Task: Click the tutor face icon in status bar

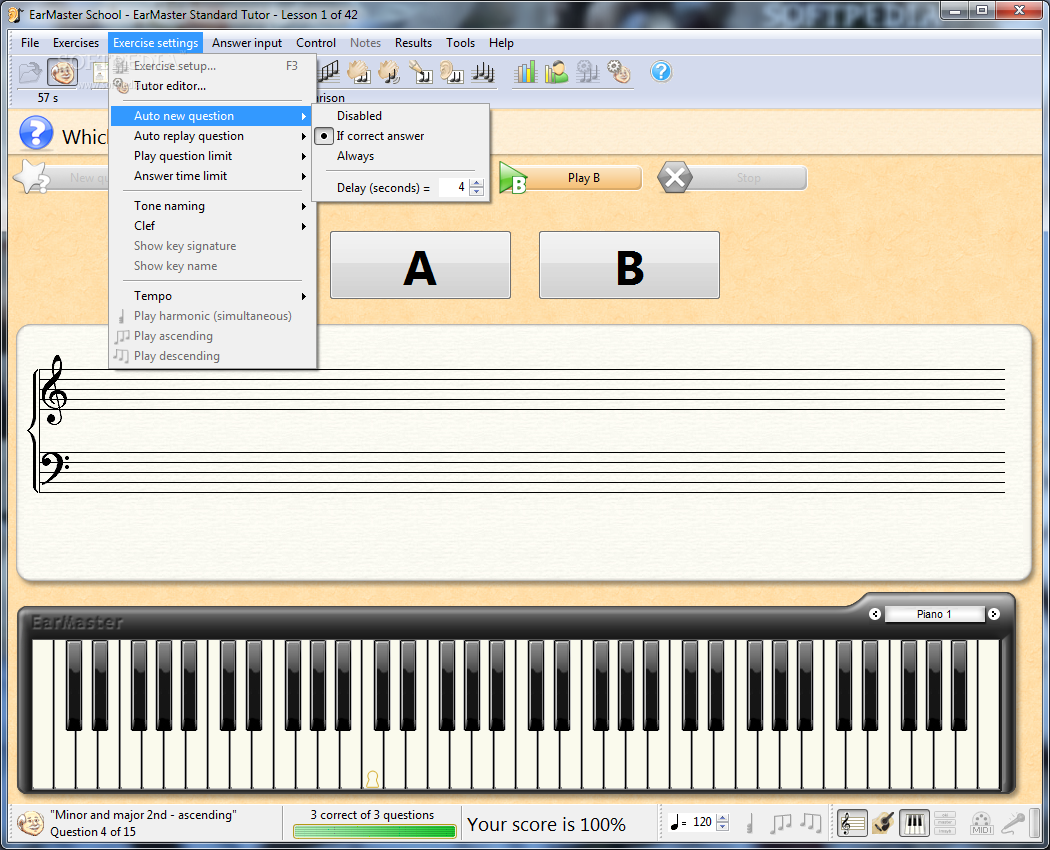Action: 30,823
